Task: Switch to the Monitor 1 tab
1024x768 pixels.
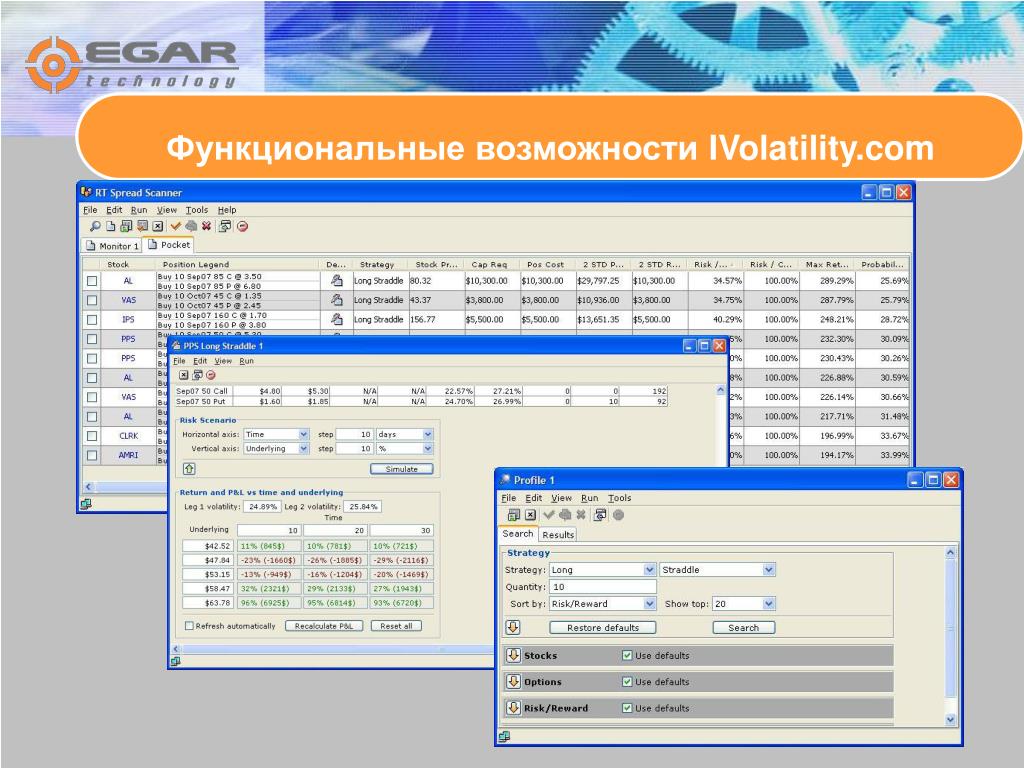Action: pos(112,246)
